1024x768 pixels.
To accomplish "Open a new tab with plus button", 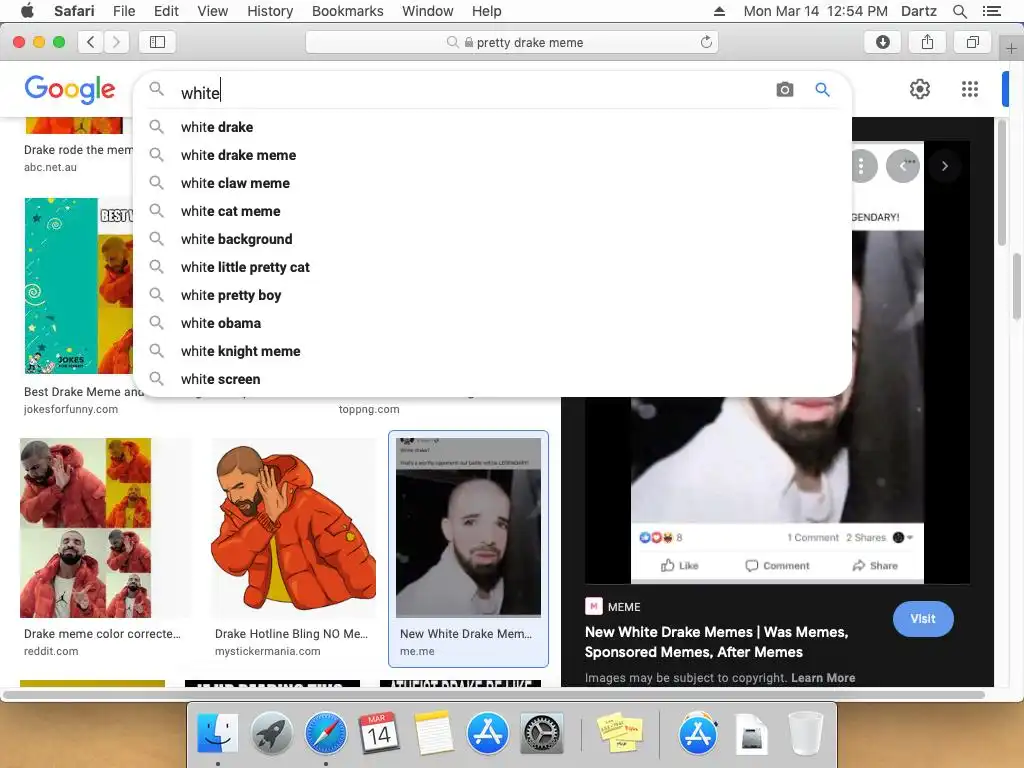I will (1011, 48).
